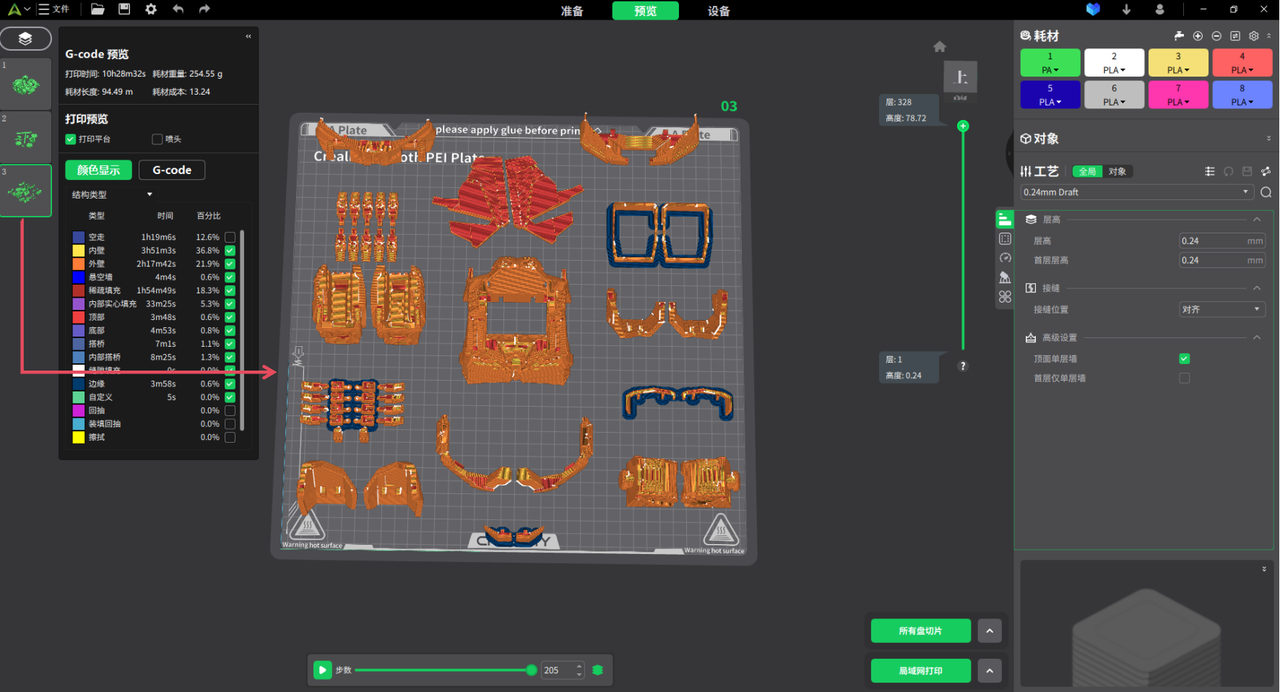
Task: Click the blue 3D model library icon
Action: click(1093, 9)
